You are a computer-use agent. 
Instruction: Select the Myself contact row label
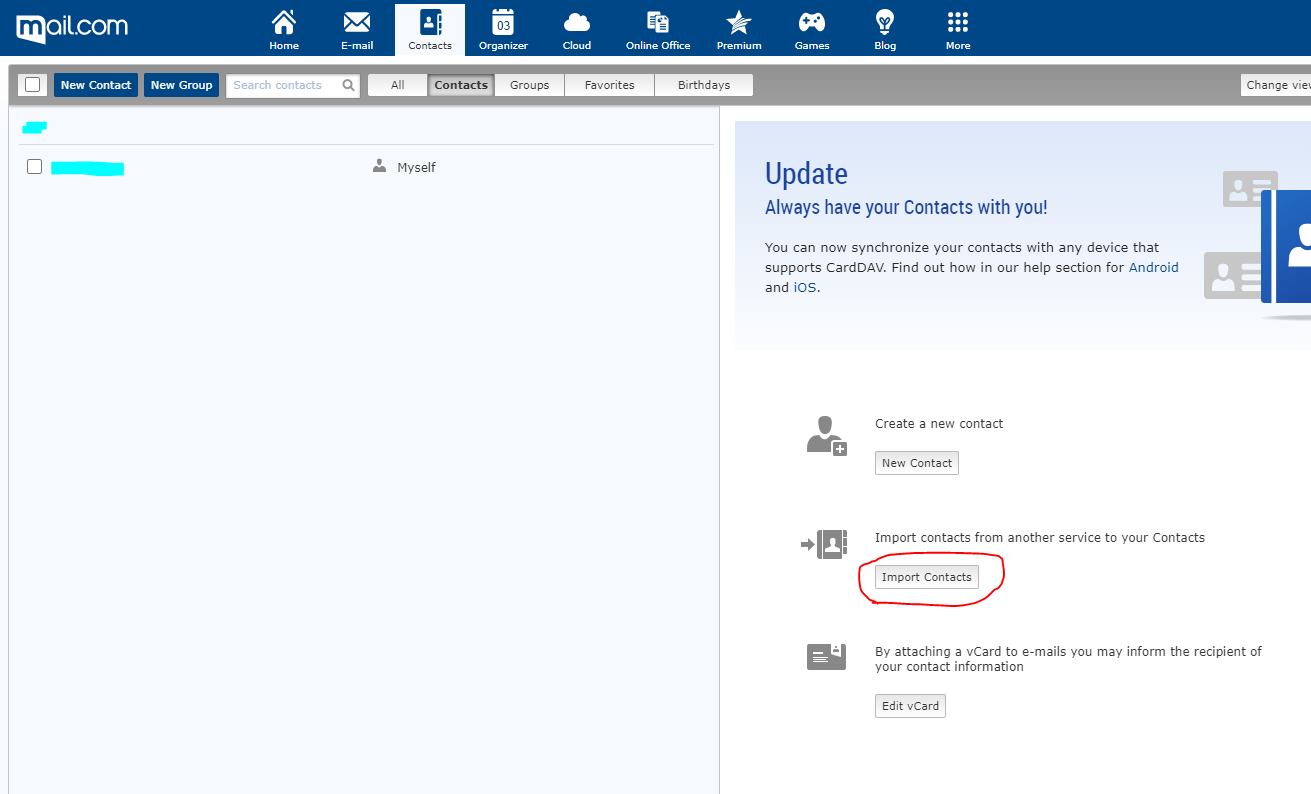pos(416,167)
